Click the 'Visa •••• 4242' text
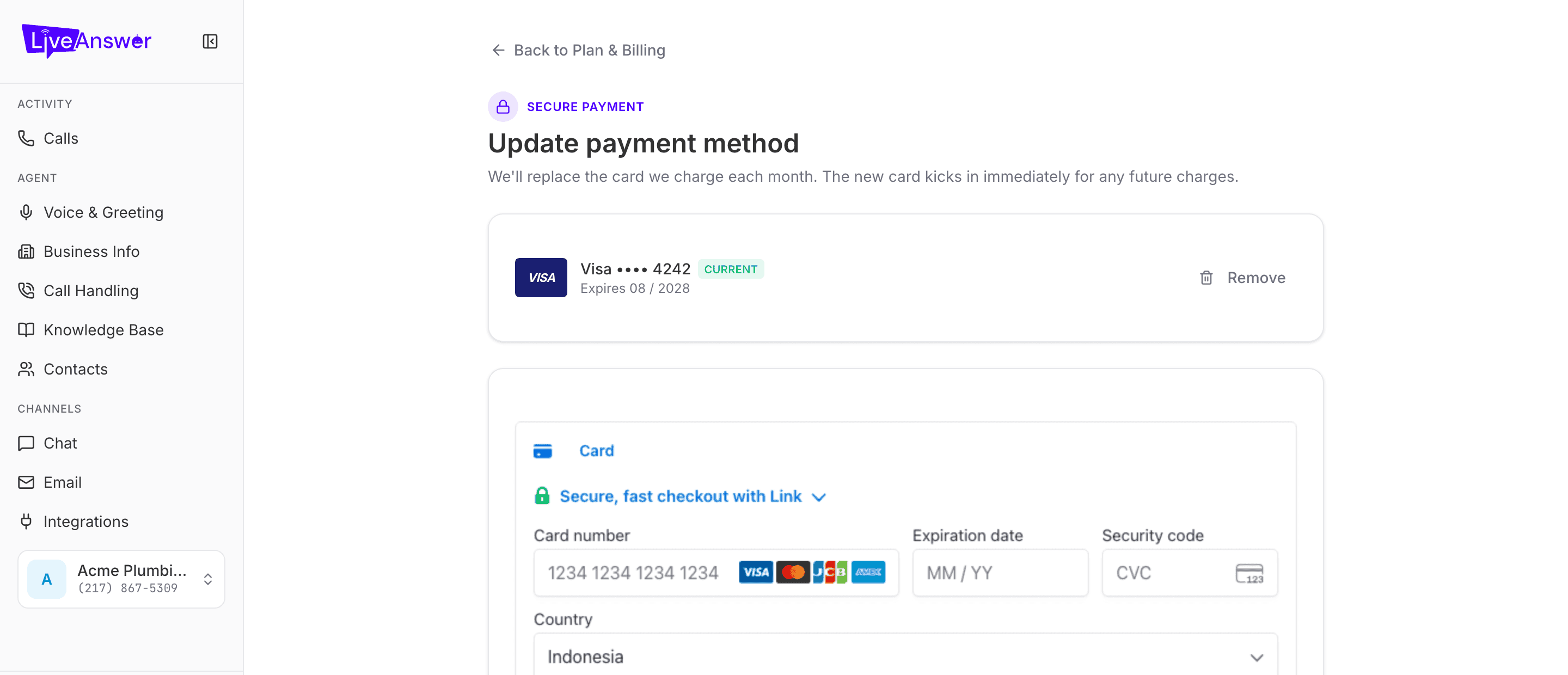 [x=635, y=269]
